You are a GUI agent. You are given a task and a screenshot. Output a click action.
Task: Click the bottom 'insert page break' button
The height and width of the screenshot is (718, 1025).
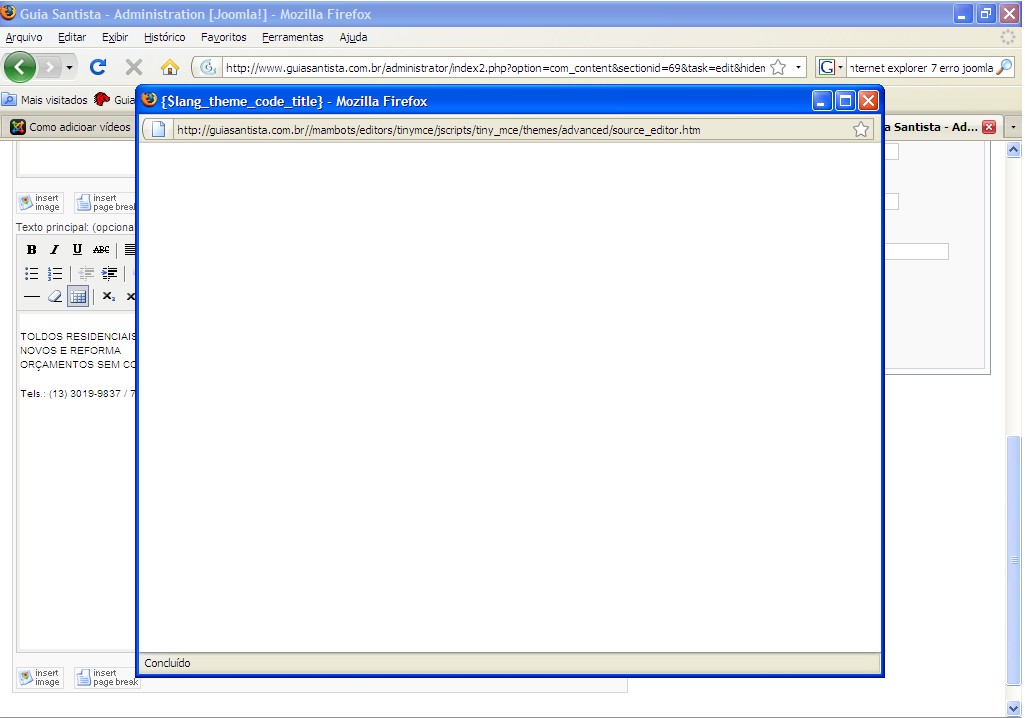coord(107,677)
